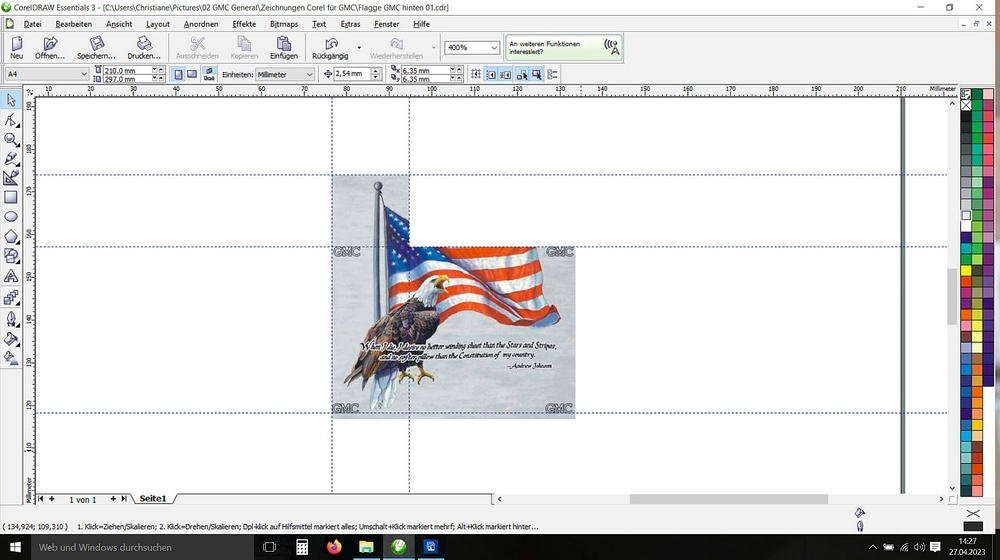Open the Fill bucket tool flyout
This screenshot has width=1000, height=560.
[x=11, y=339]
